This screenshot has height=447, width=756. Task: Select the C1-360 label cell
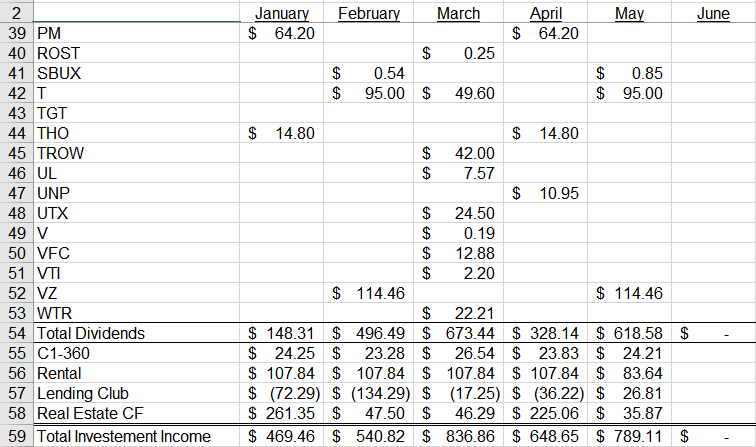[x=136, y=353]
